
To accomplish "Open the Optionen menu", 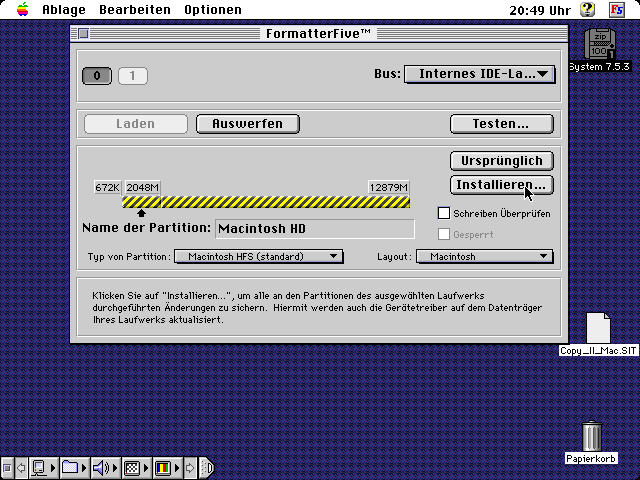I will pyautogui.click(x=212, y=10).
